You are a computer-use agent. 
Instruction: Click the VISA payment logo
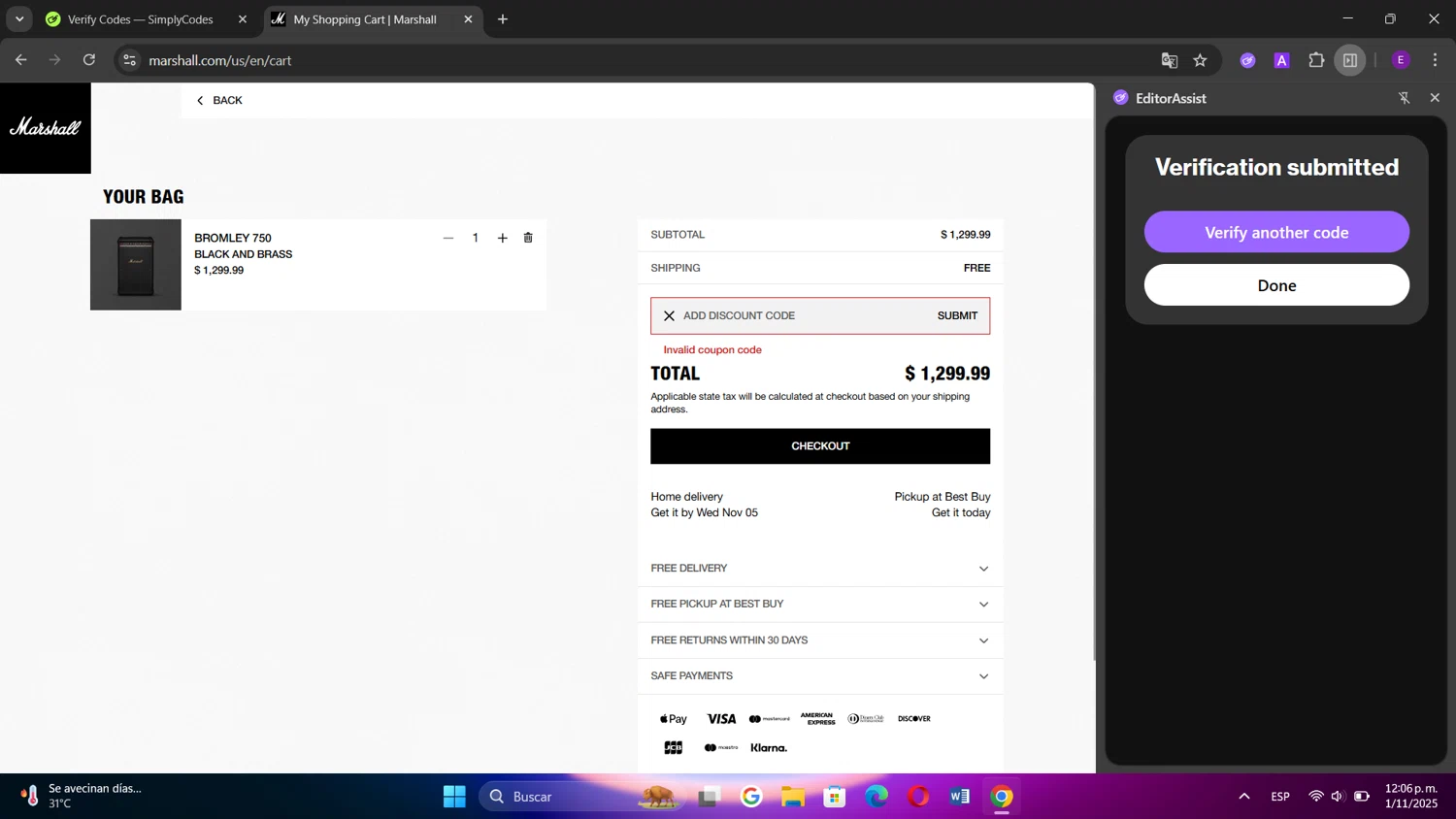(721, 719)
